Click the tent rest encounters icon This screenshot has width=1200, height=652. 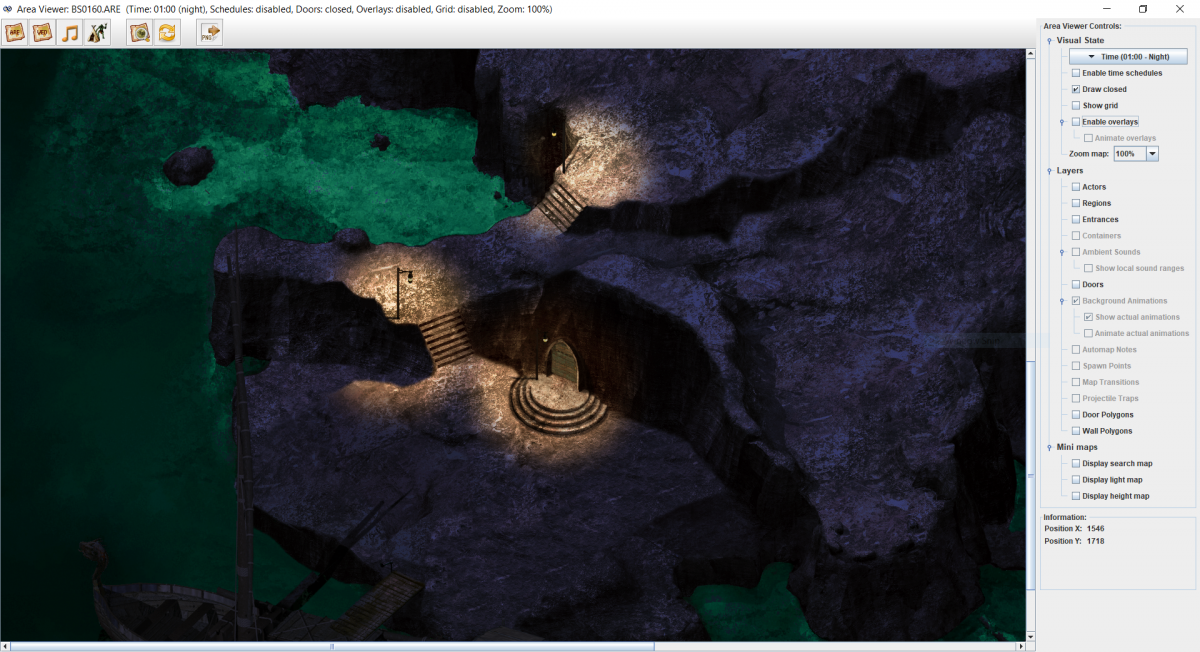(97, 33)
